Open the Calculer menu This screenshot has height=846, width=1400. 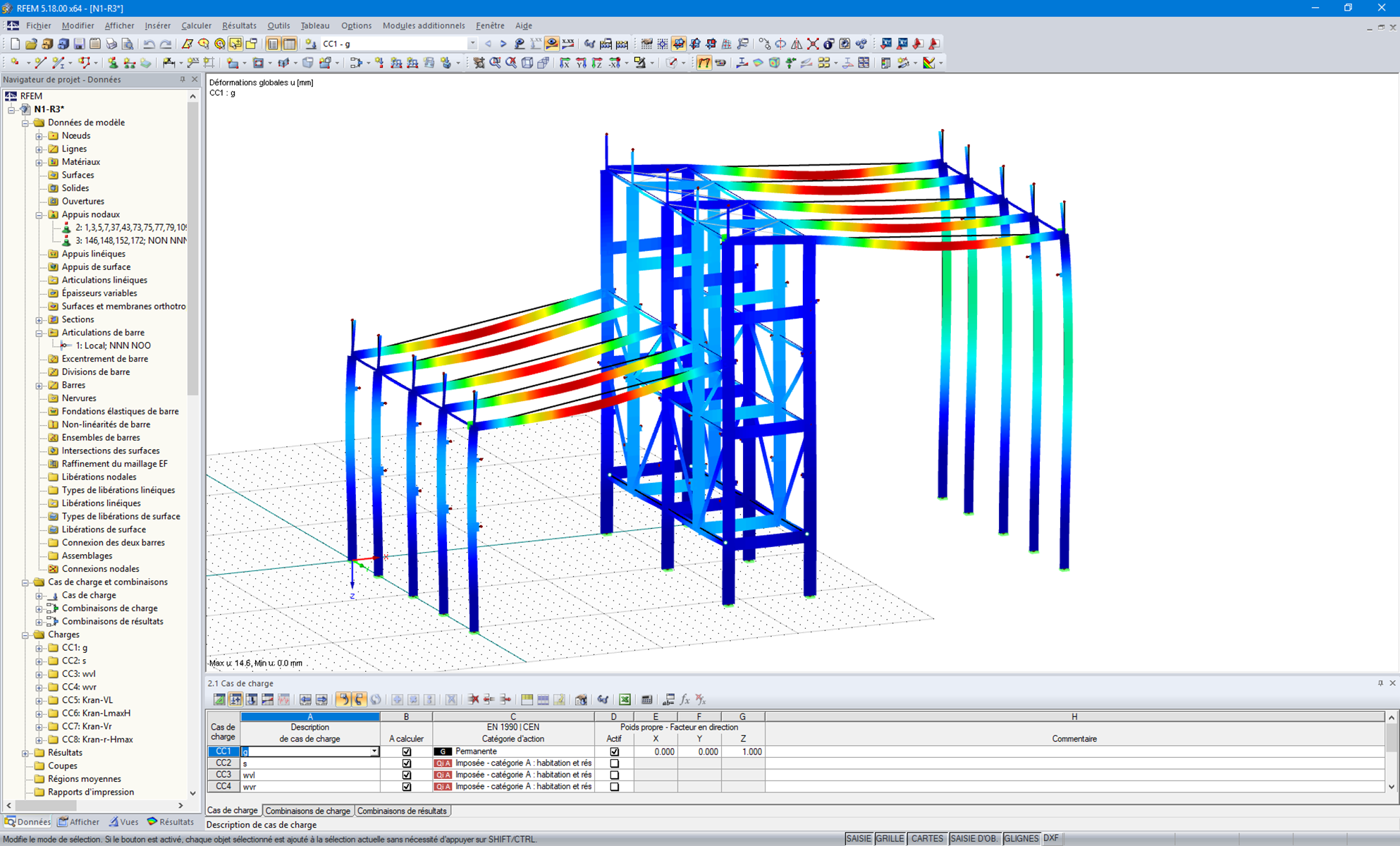pos(196,25)
